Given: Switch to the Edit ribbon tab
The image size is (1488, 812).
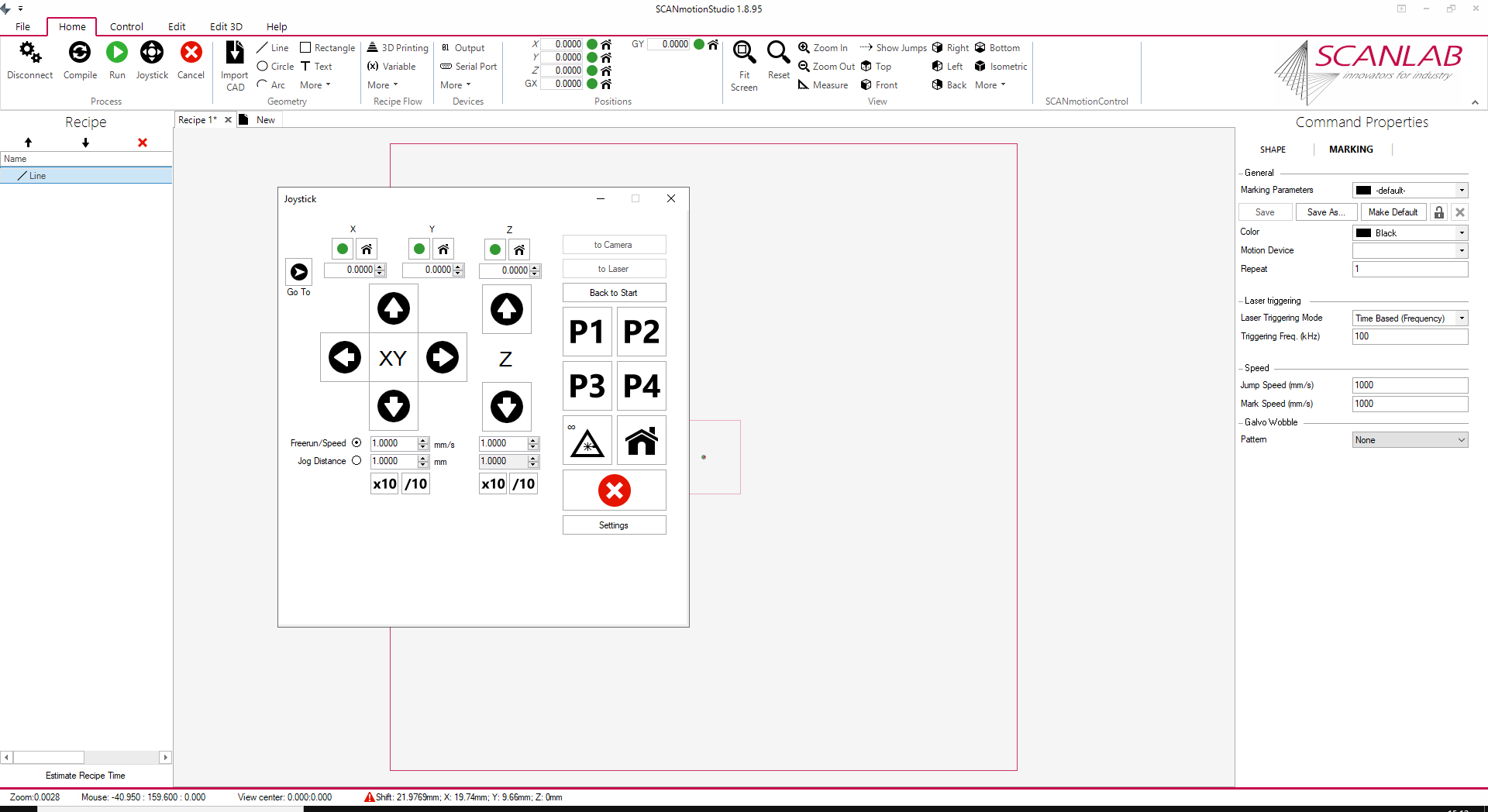Looking at the screenshot, I should 177,26.
